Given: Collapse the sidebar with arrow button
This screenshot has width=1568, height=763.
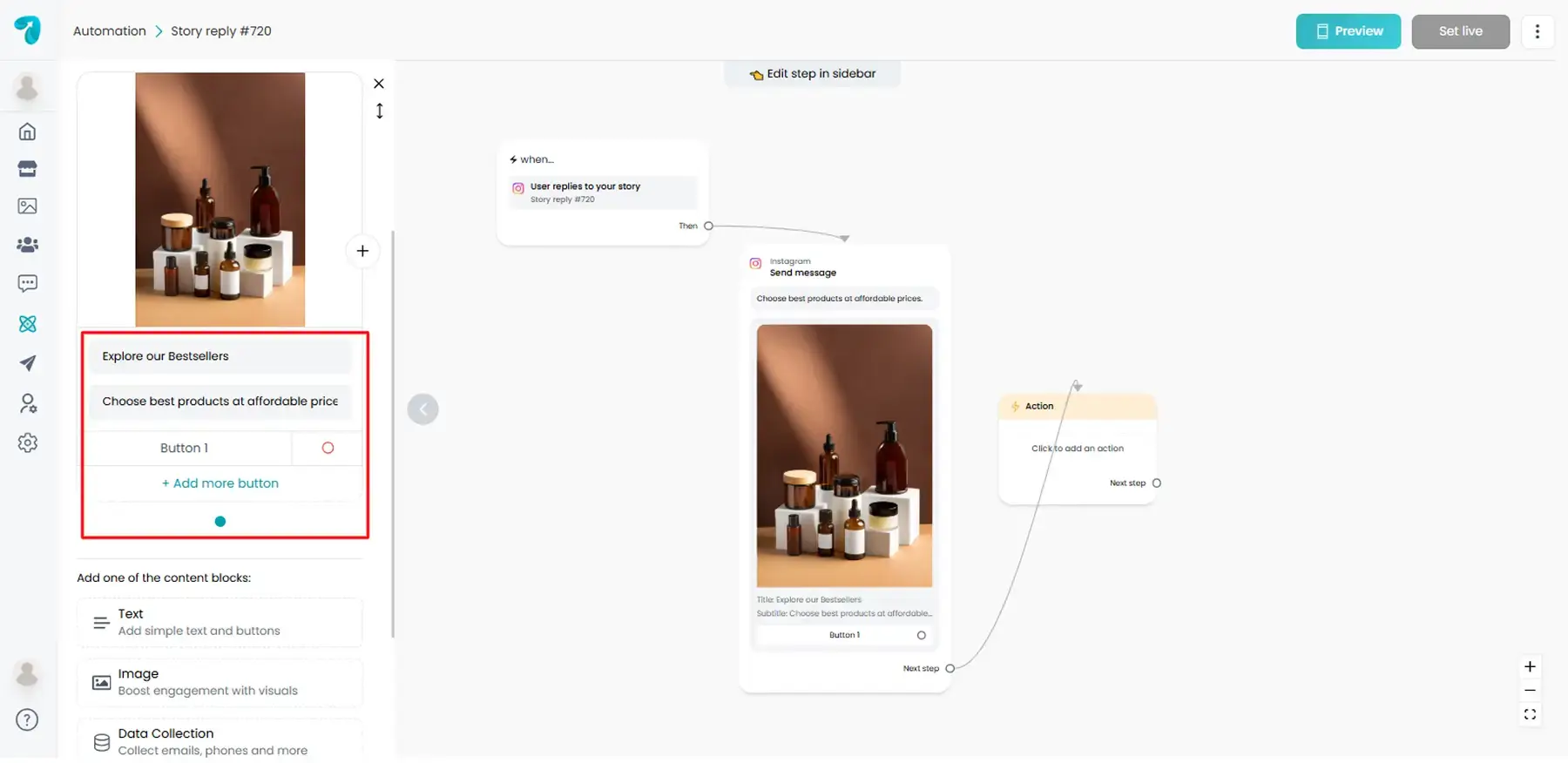Looking at the screenshot, I should pyautogui.click(x=423, y=409).
